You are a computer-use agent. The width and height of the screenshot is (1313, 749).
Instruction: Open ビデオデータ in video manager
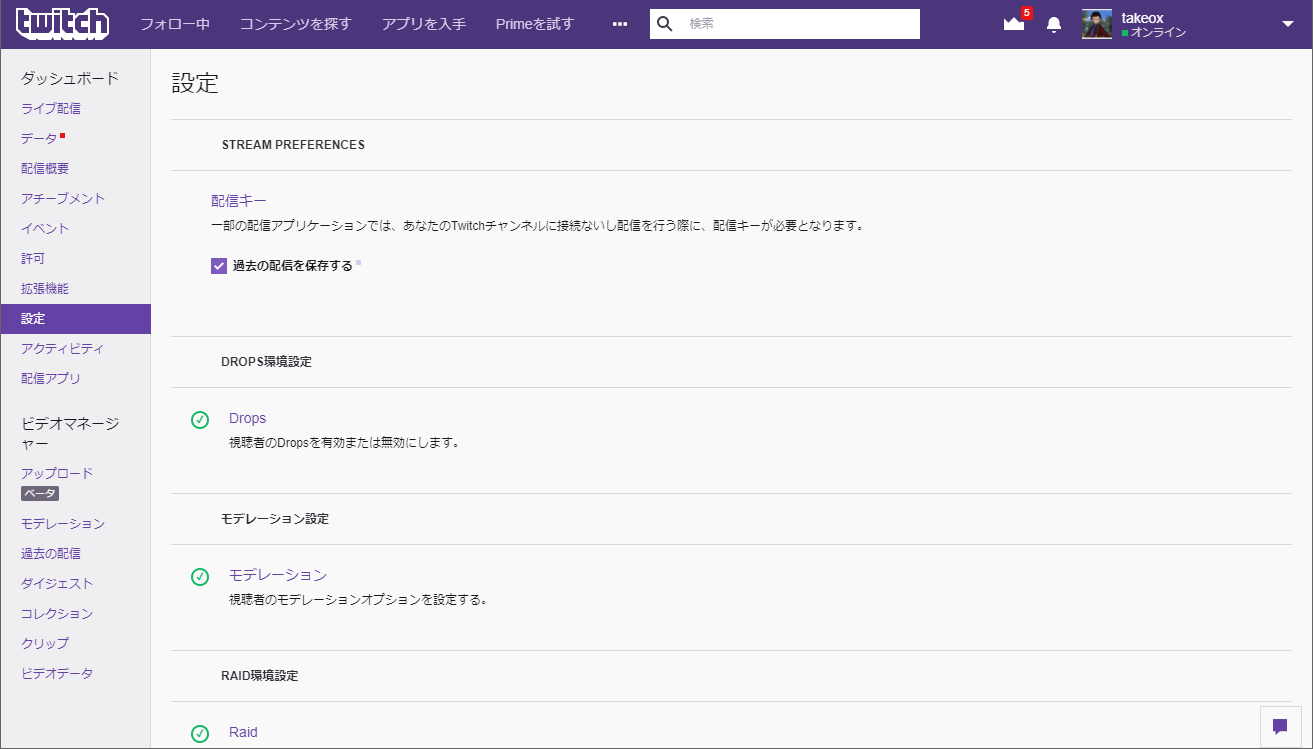[57, 673]
